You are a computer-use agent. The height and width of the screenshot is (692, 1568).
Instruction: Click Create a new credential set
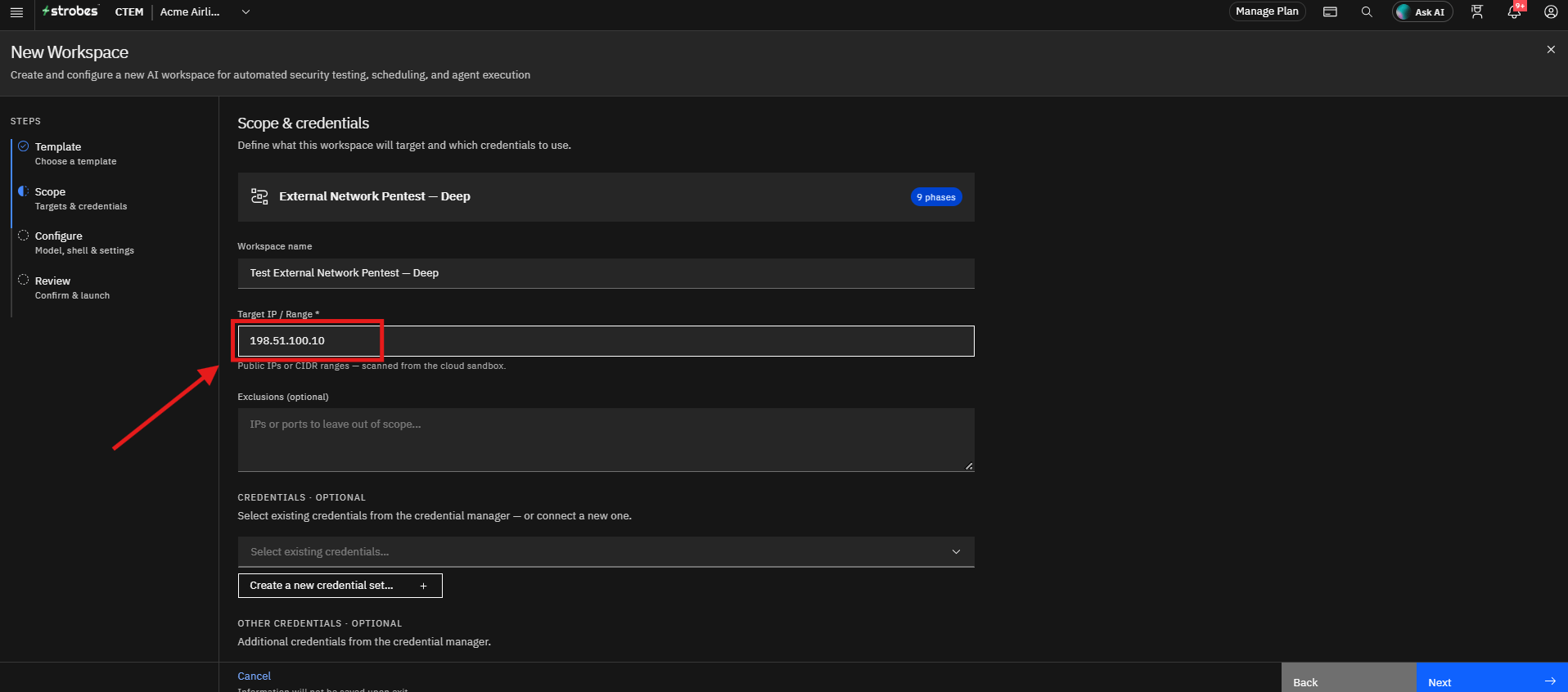pos(340,586)
